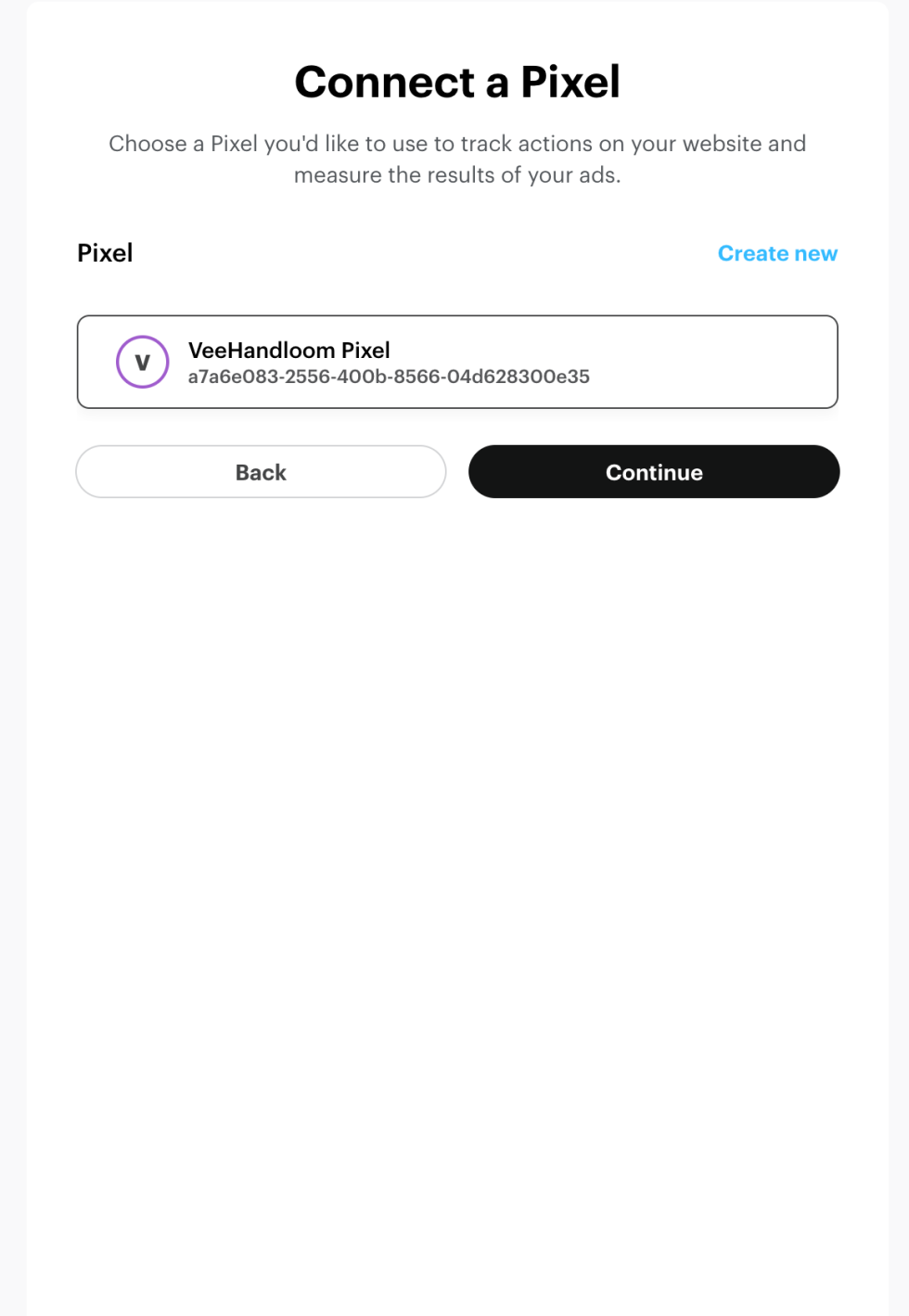Click the description starting 'Choose a Pixel'

tap(456, 144)
